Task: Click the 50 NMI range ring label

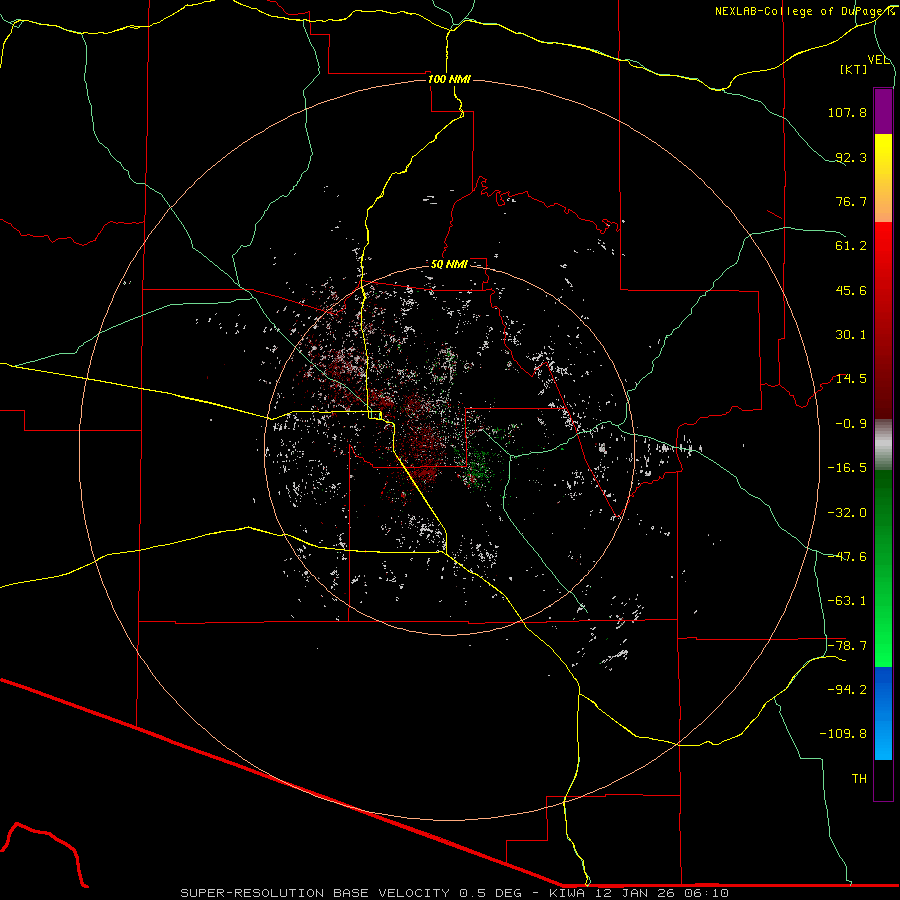Action: click(449, 265)
